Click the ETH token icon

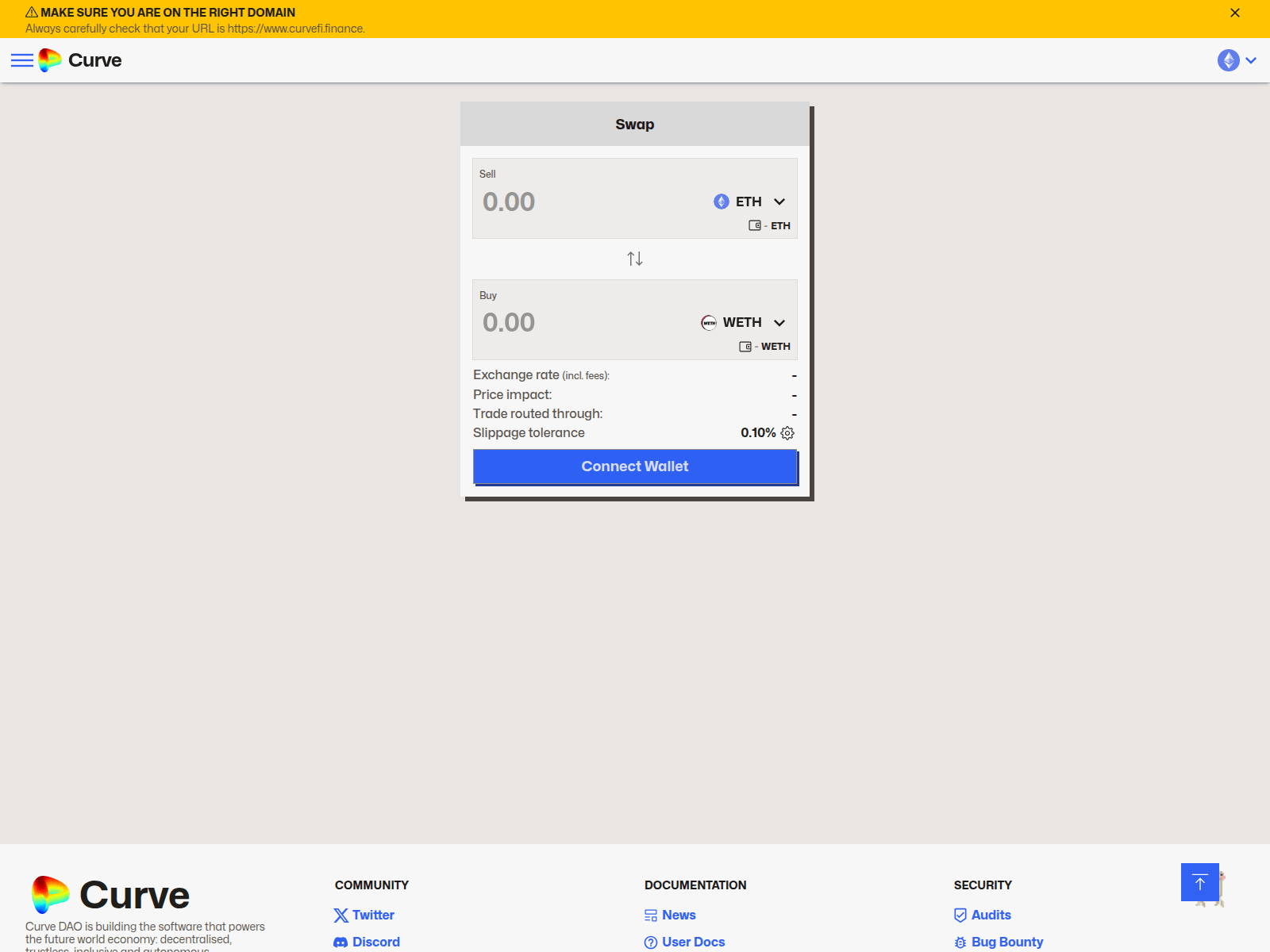pyautogui.click(x=722, y=202)
